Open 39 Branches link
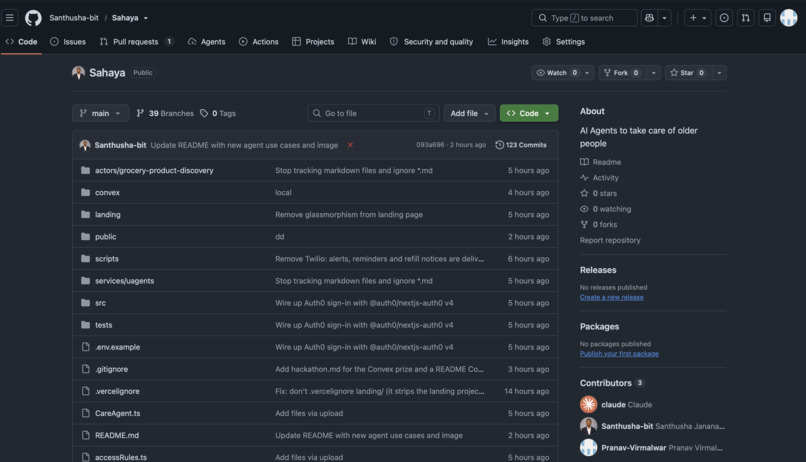 (x=165, y=113)
